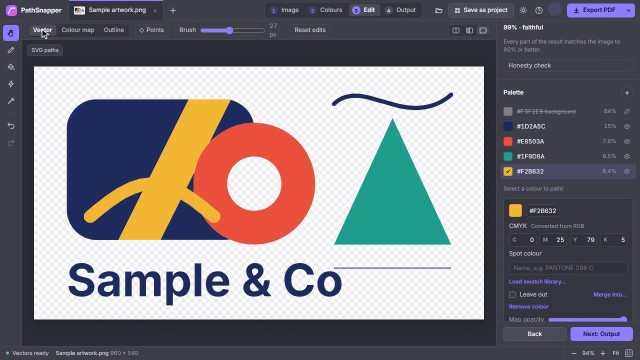Image resolution: width=640 pixels, height=360 pixels.
Task: Click the Export PDF button
Action: tap(595, 10)
